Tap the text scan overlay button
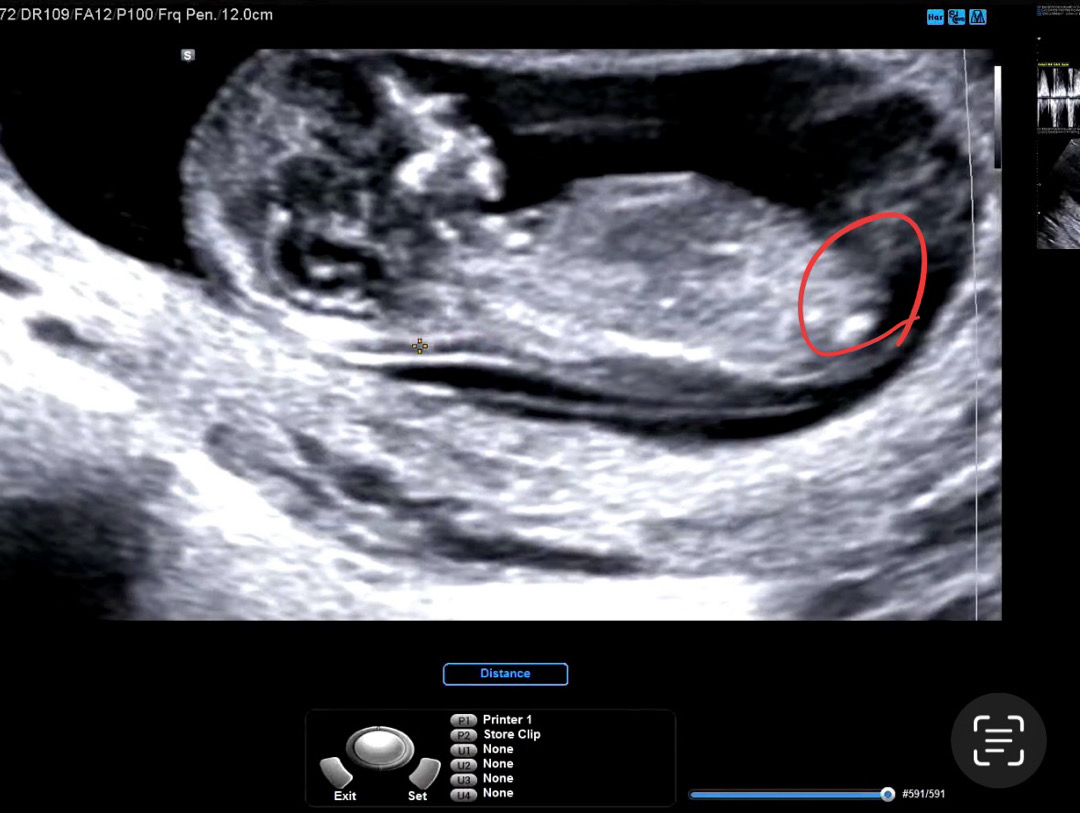The height and width of the screenshot is (813, 1080). tap(998, 741)
